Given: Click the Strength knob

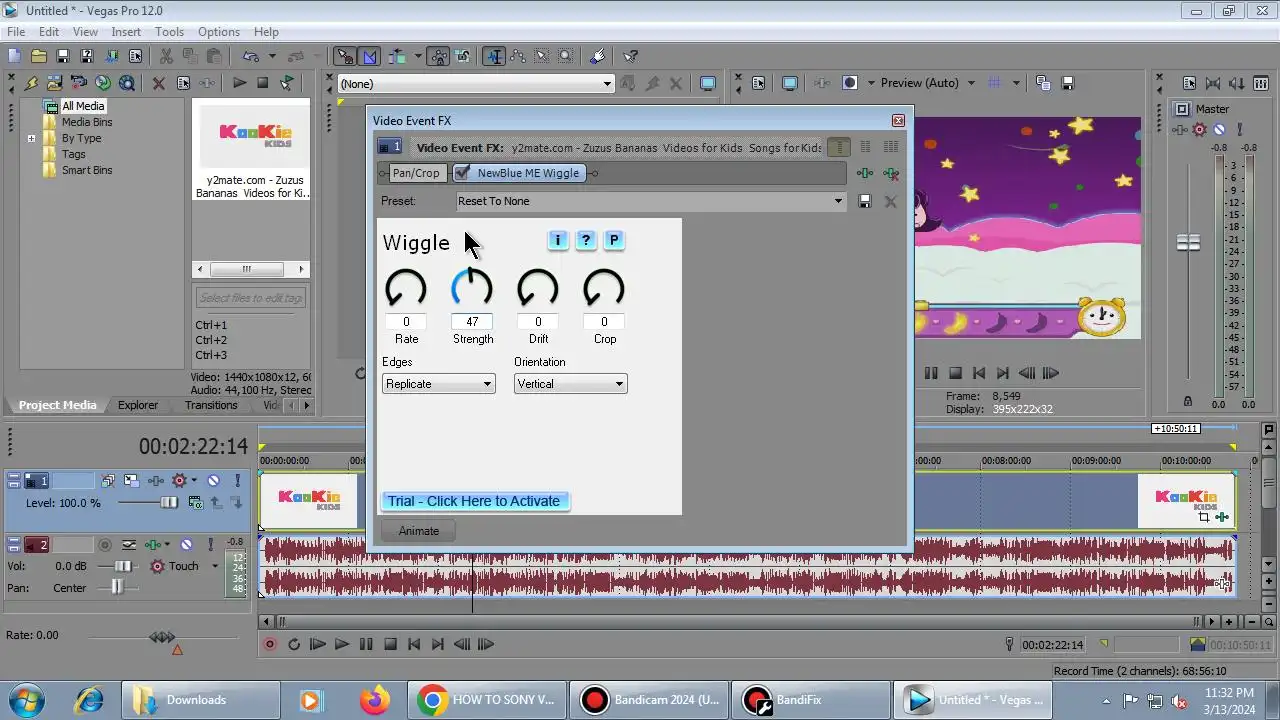Looking at the screenshot, I should 472,288.
